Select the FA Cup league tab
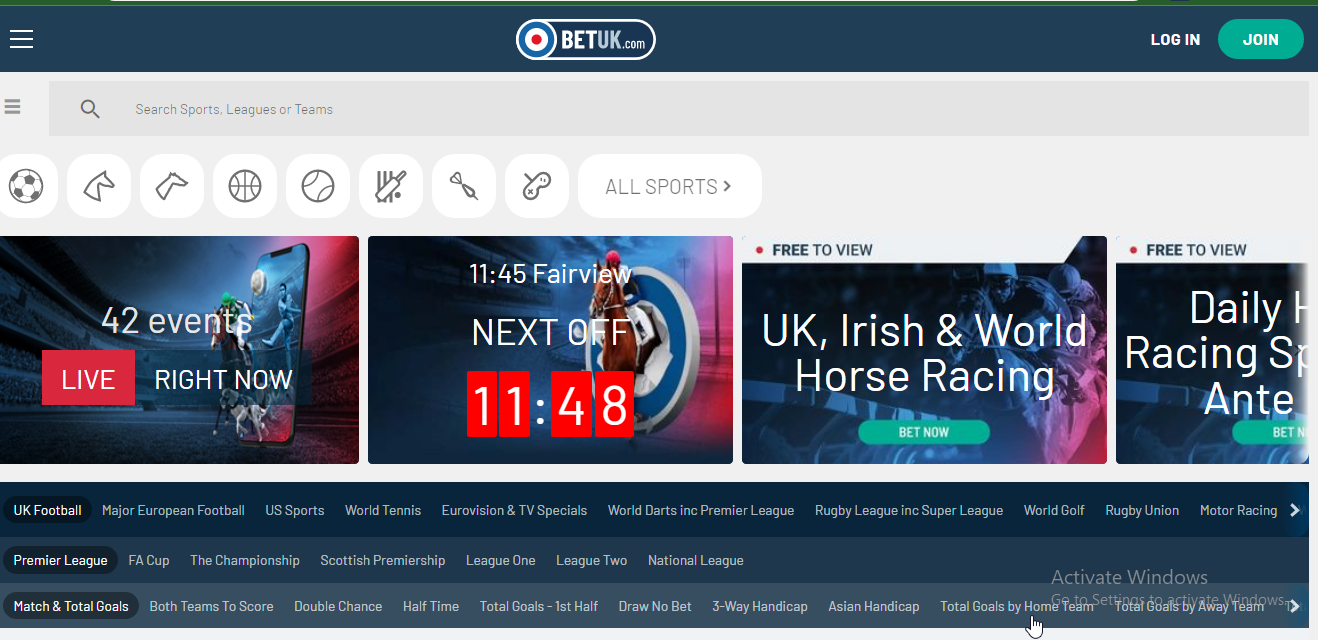Viewport: 1318px width, 640px height. (149, 560)
